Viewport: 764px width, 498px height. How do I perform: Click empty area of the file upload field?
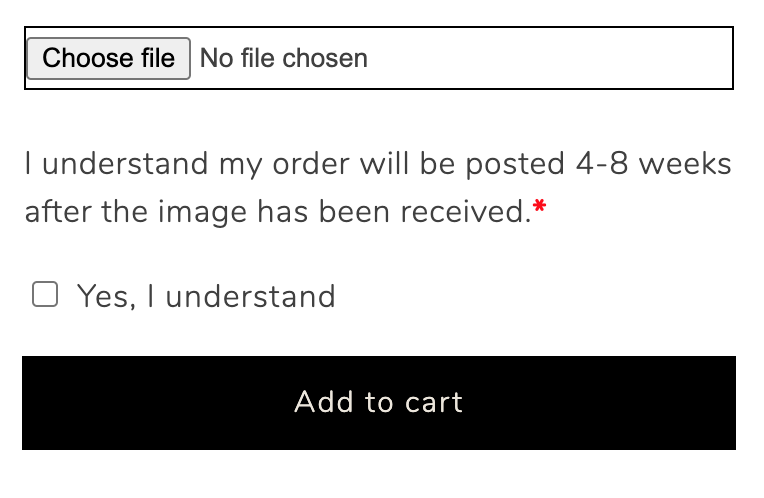[x=550, y=58]
